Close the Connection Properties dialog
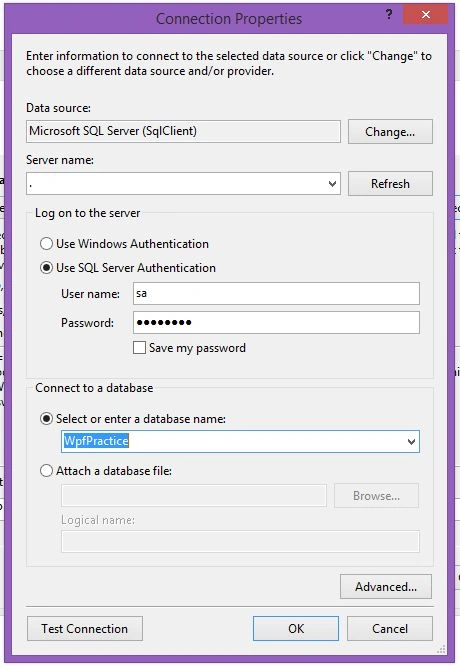The height and width of the screenshot is (670, 460). (x=425, y=15)
